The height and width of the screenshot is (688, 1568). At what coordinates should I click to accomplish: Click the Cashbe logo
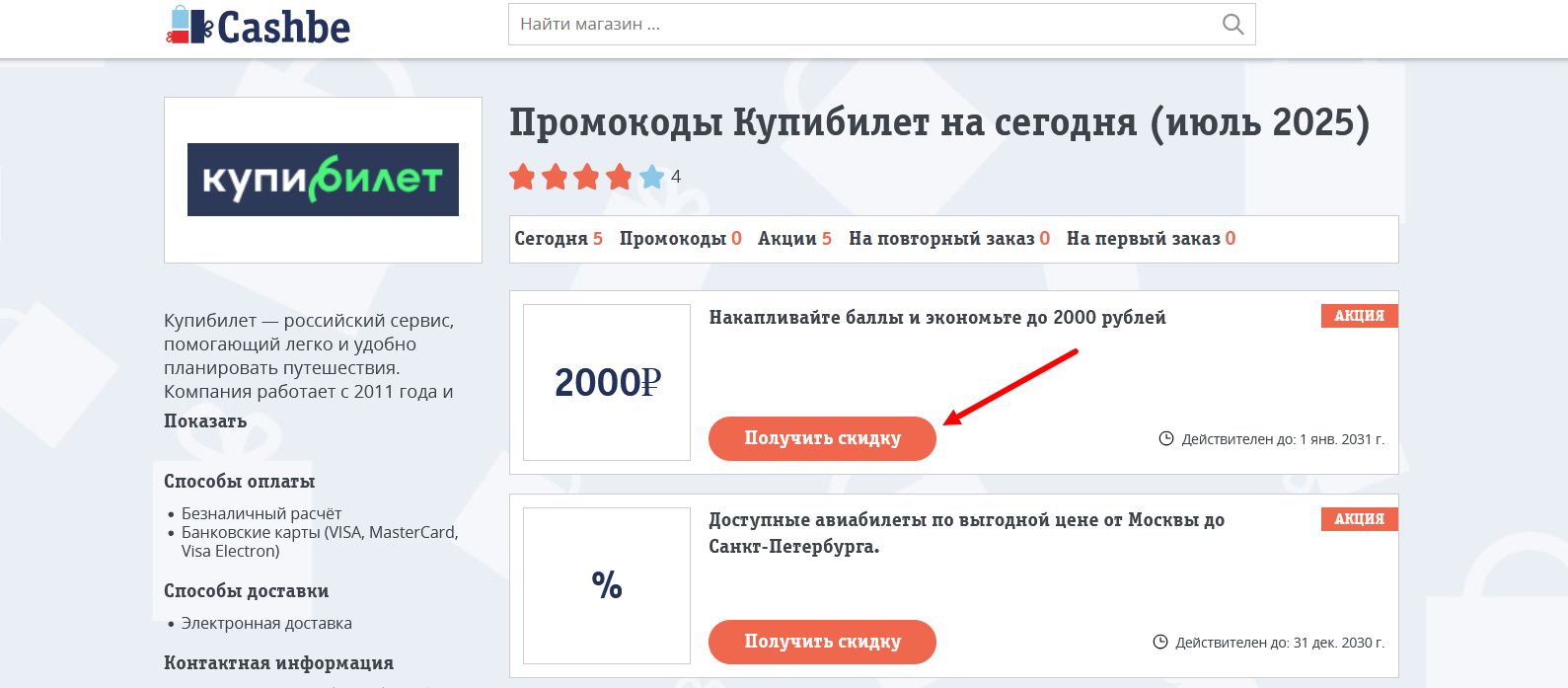click(258, 26)
